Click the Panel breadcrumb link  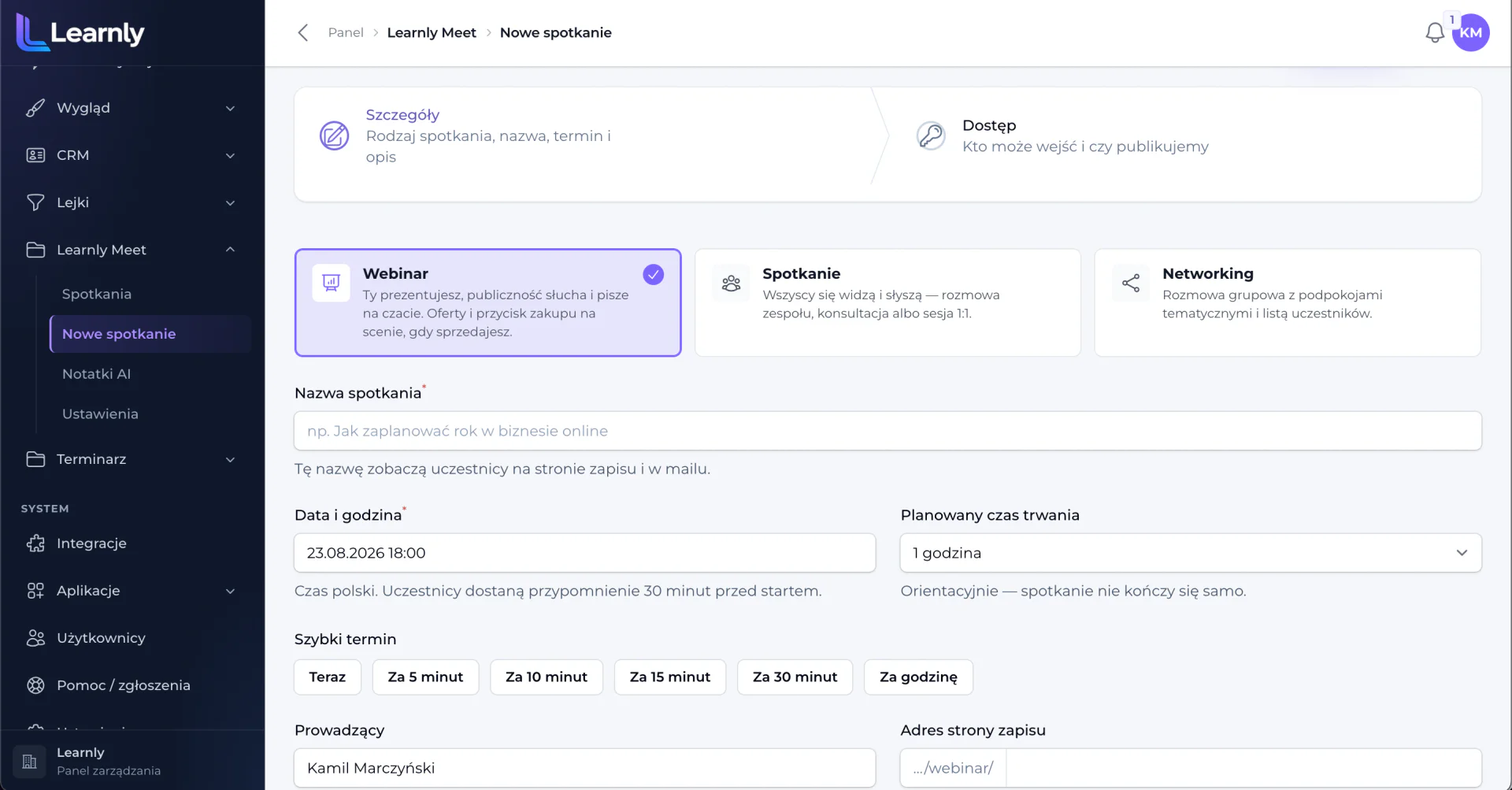pyautogui.click(x=346, y=32)
